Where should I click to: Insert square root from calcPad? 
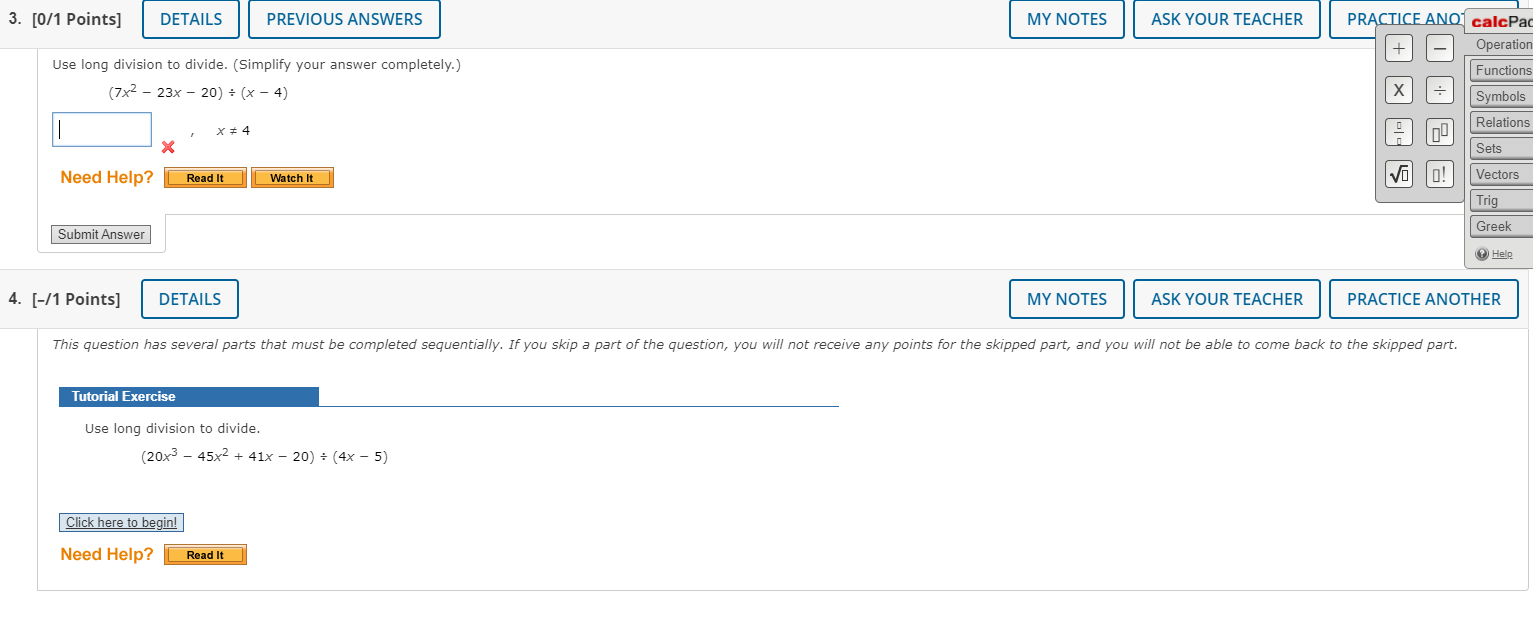(1399, 174)
